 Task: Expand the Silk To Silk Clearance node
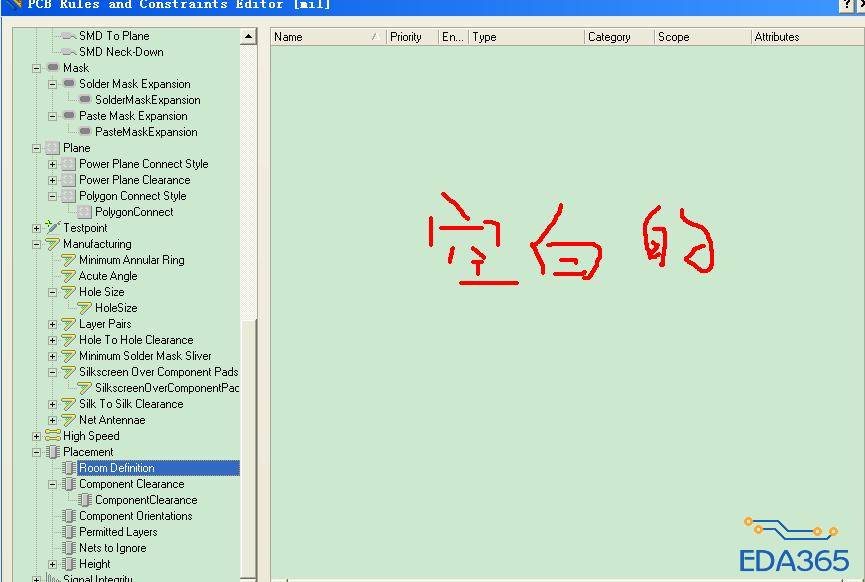[52, 404]
